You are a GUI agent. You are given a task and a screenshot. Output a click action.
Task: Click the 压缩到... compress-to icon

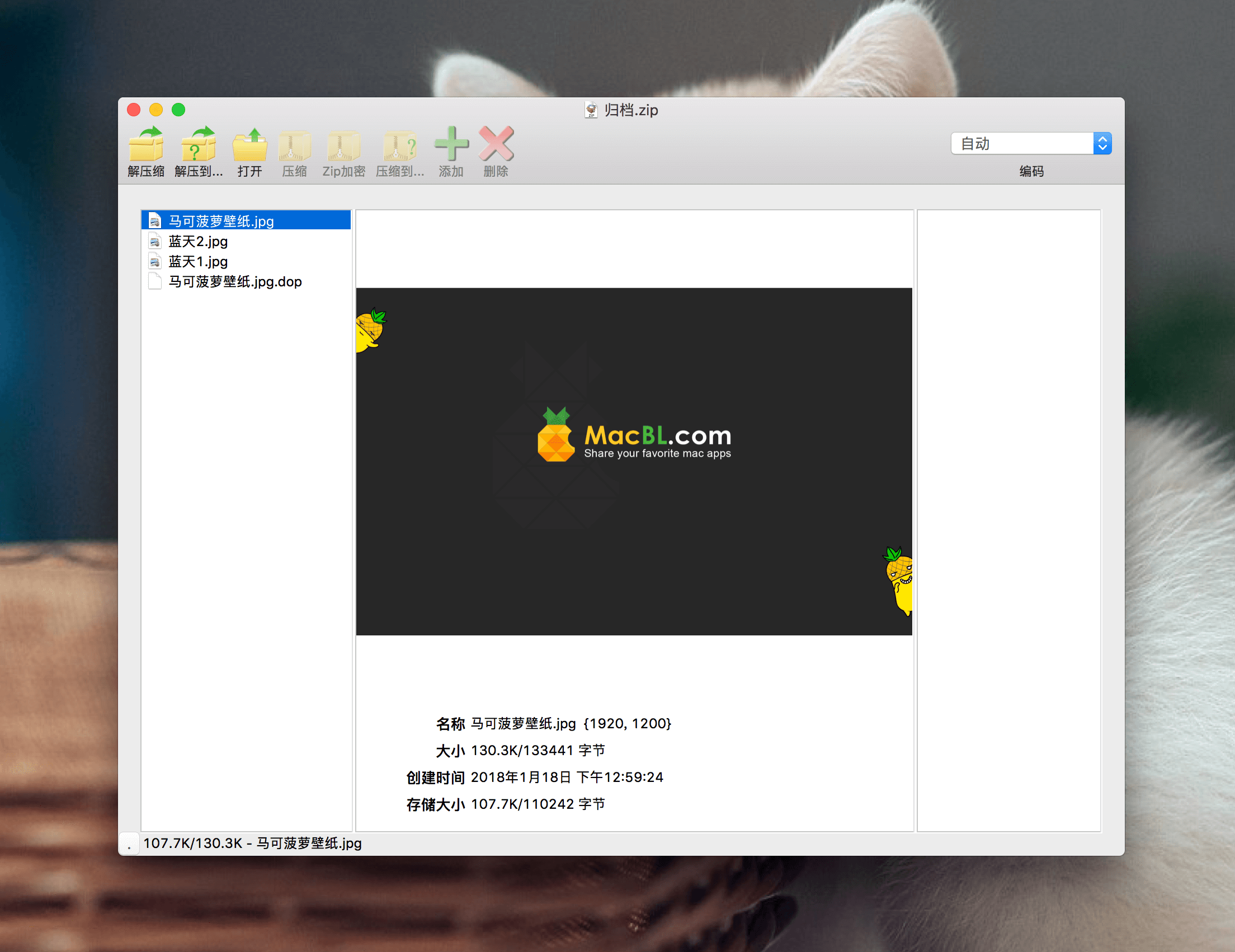pyautogui.click(x=400, y=145)
